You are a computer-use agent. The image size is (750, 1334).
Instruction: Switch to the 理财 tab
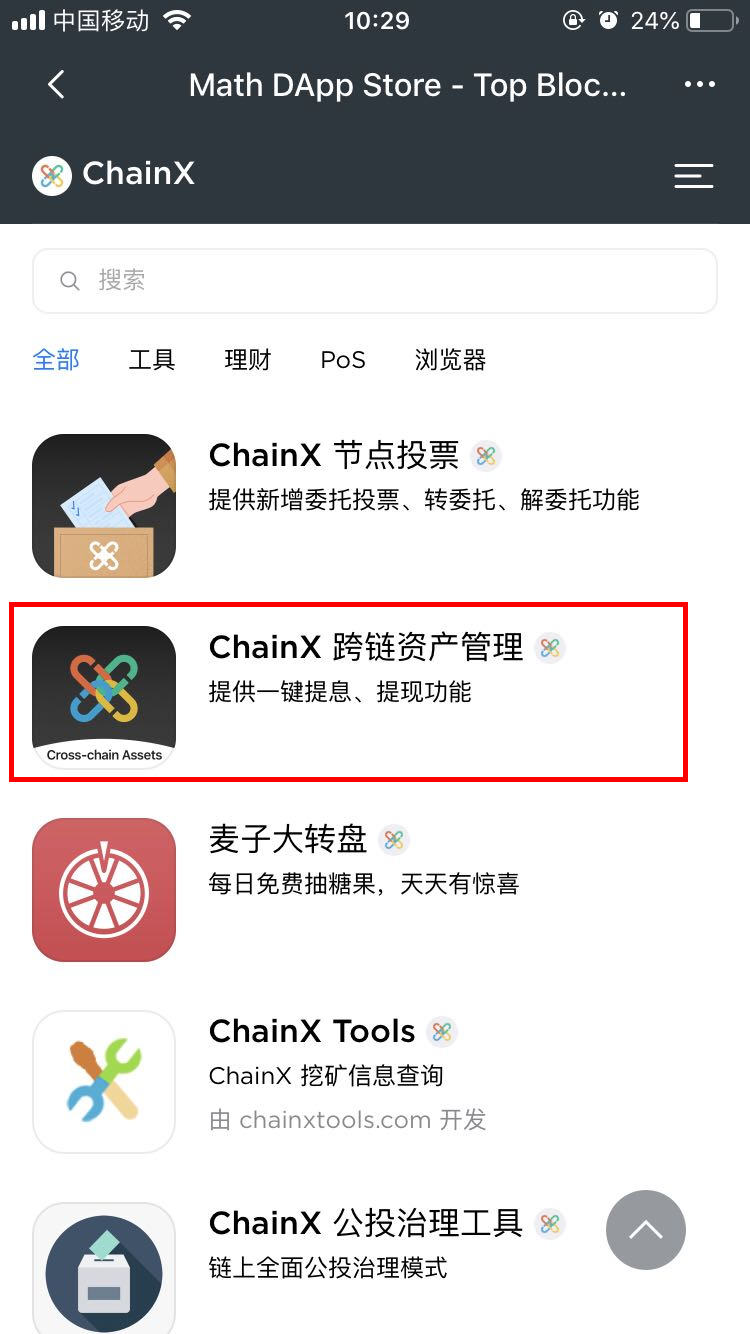(248, 360)
